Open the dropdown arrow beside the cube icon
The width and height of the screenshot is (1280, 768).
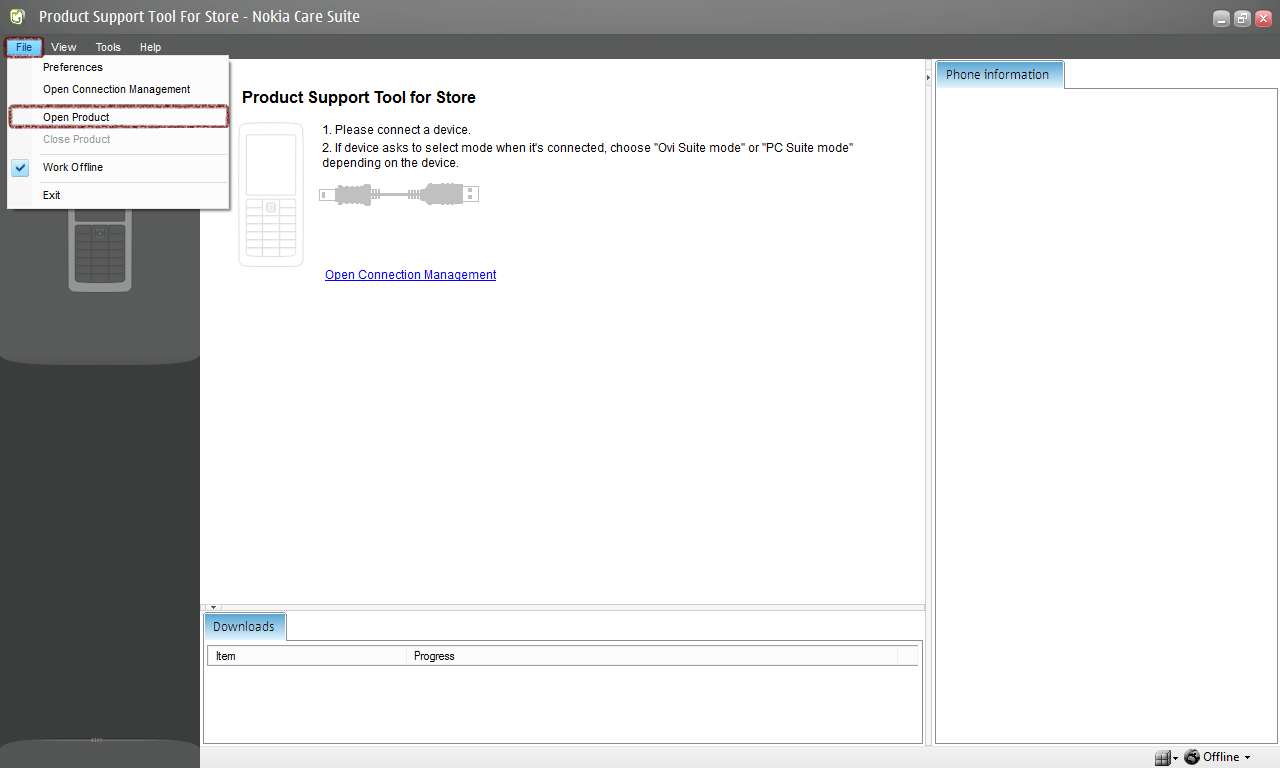1175,758
